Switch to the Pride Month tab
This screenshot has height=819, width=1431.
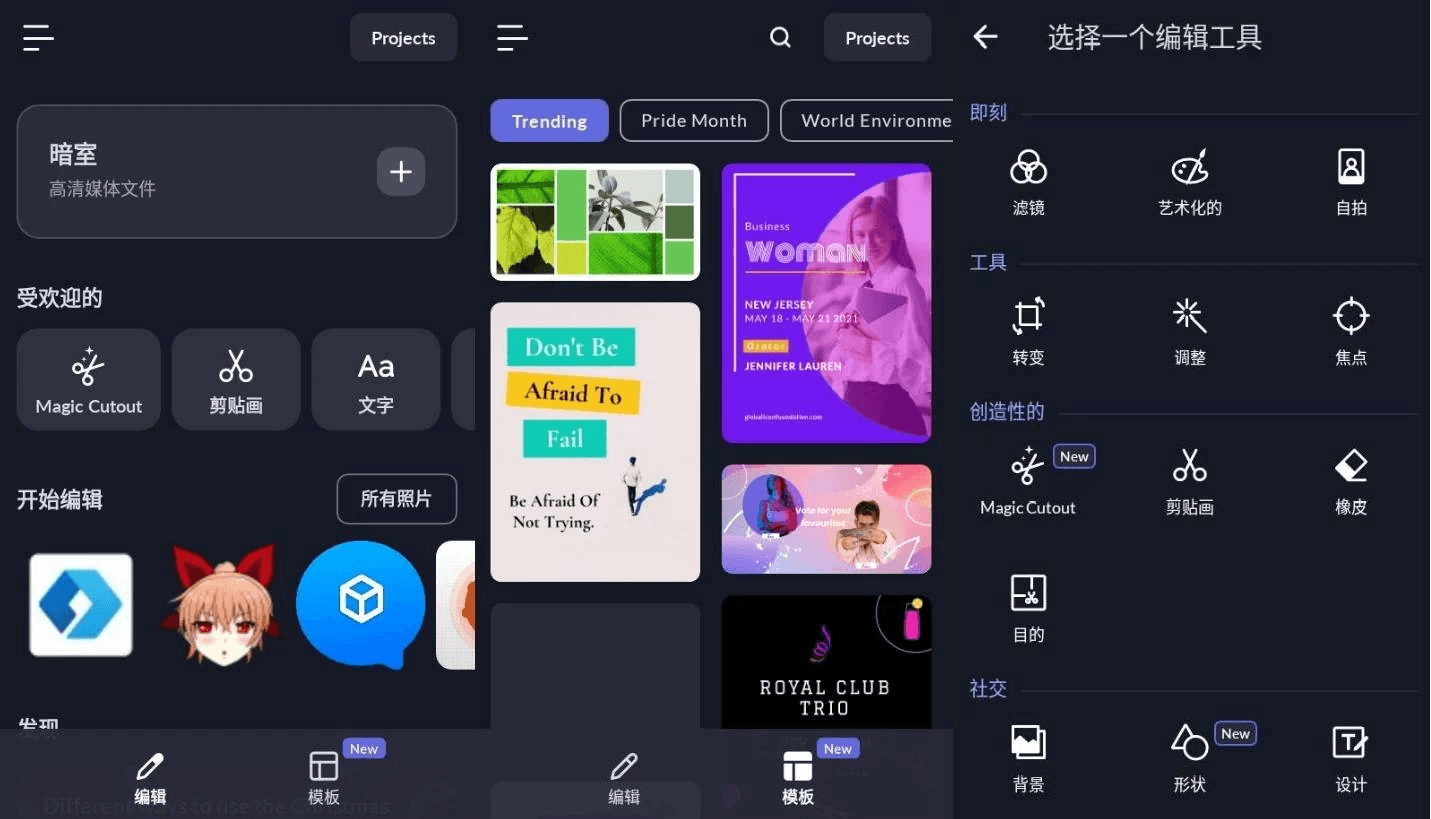pos(694,120)
